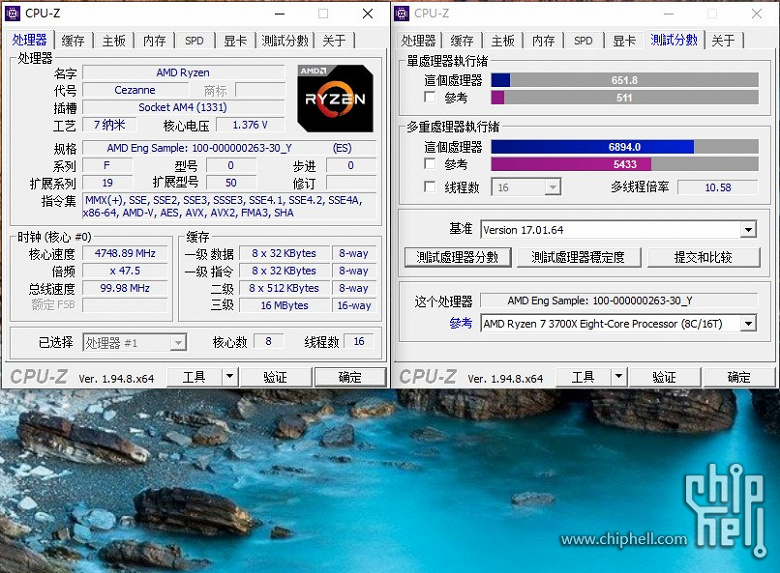
Task: Close the left CPU-Z window
Action: pos(368,13)
